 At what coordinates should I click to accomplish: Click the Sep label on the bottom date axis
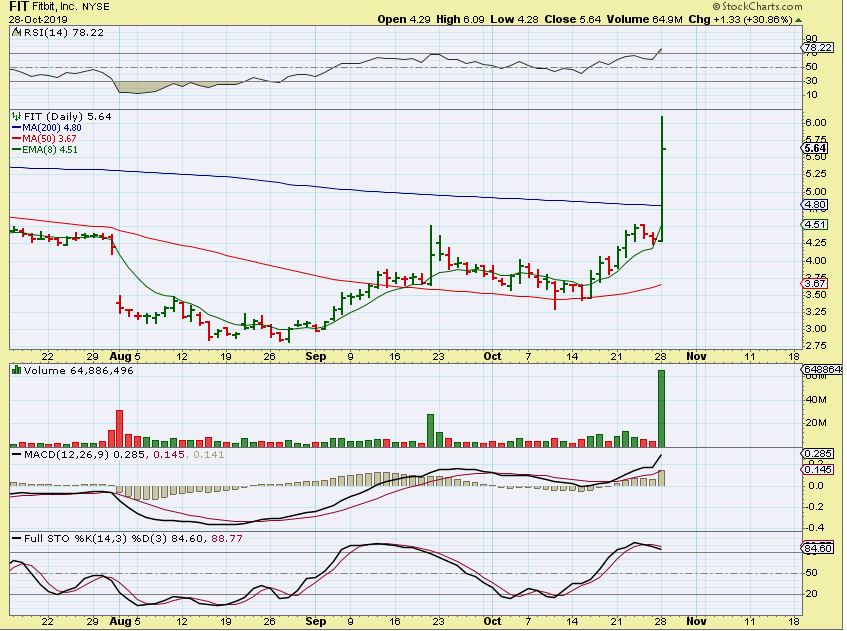pos(315,621)
